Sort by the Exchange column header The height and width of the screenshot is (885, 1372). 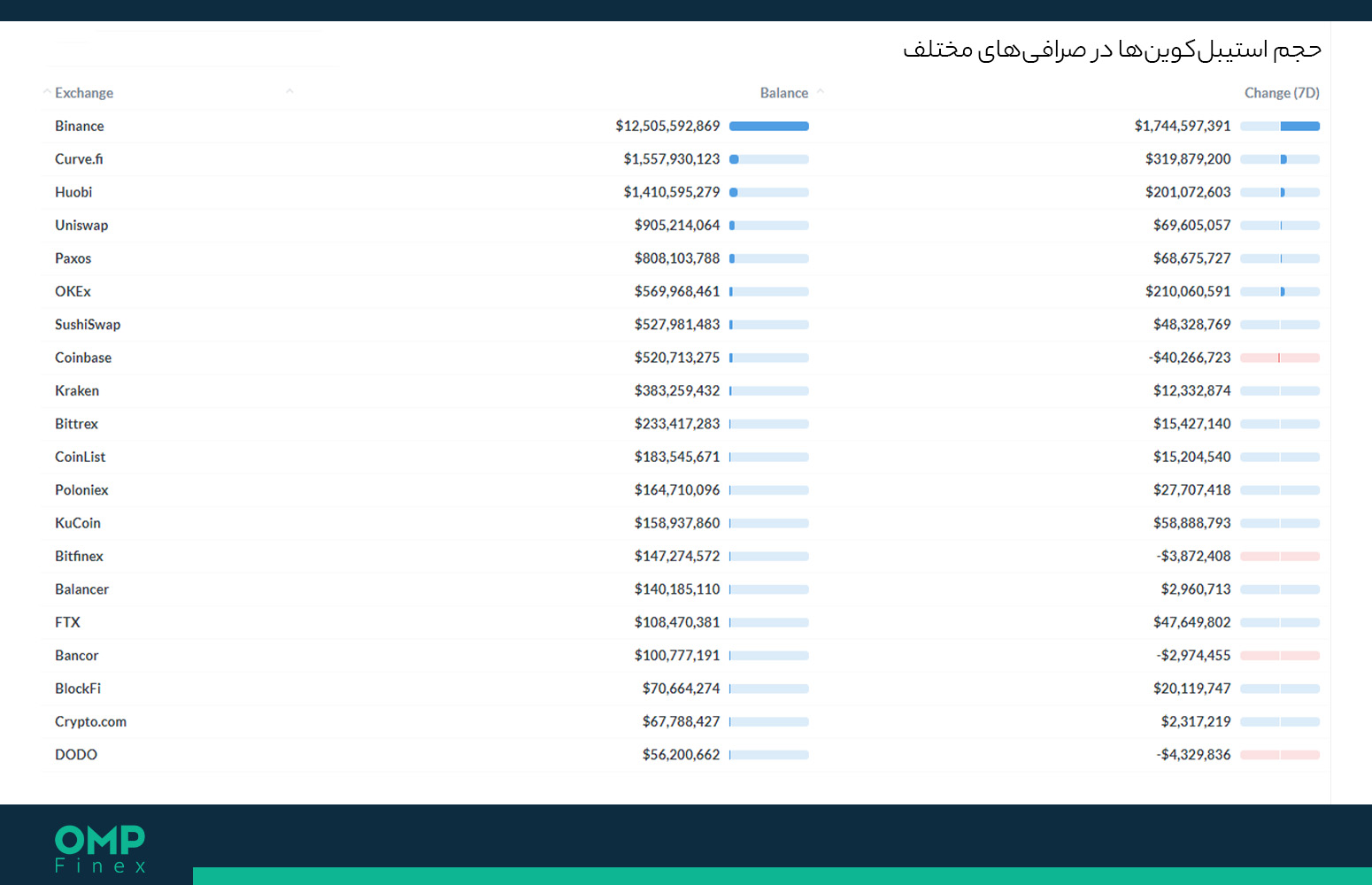(84, 93)
